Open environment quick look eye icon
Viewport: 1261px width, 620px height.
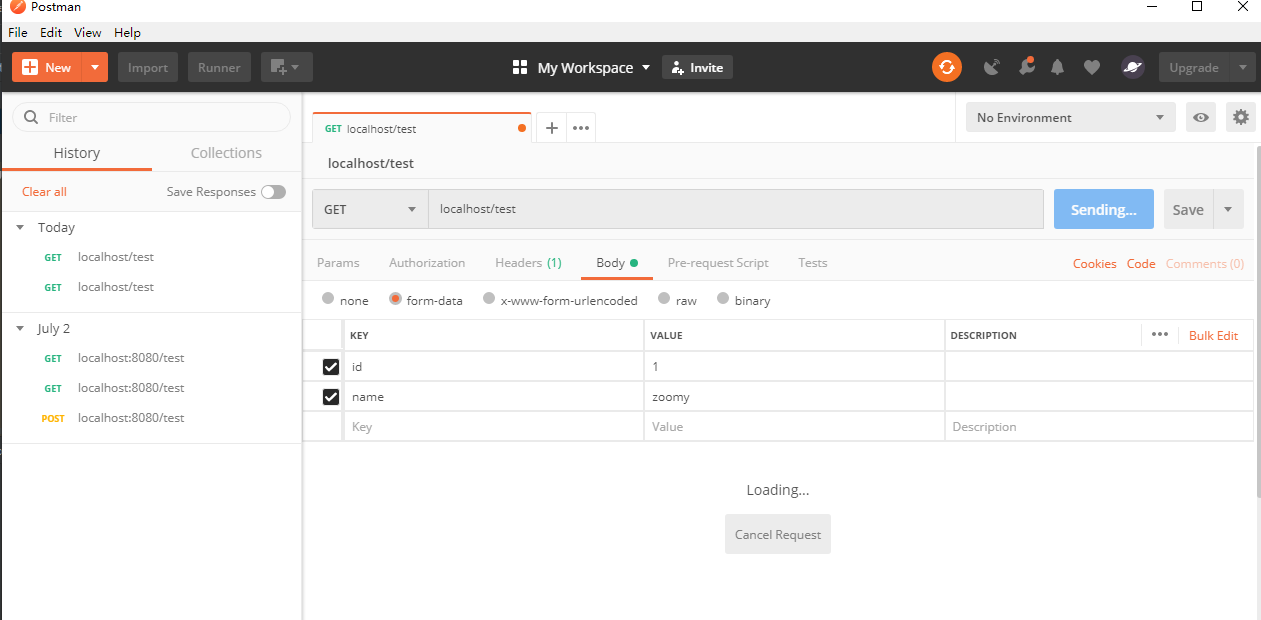coord(1201,117)
